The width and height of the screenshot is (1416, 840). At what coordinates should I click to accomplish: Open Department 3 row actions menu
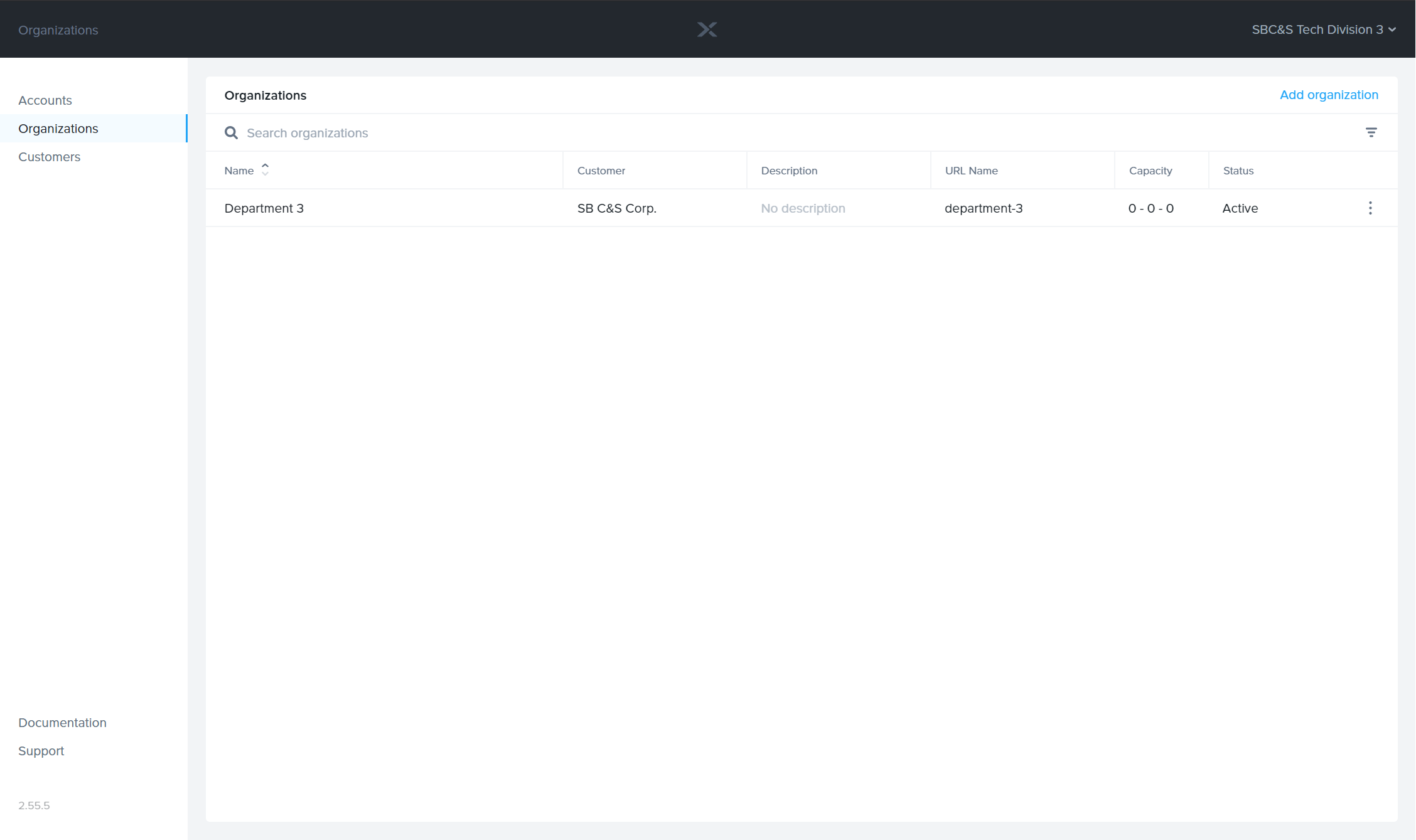(x=1370, y=208)
